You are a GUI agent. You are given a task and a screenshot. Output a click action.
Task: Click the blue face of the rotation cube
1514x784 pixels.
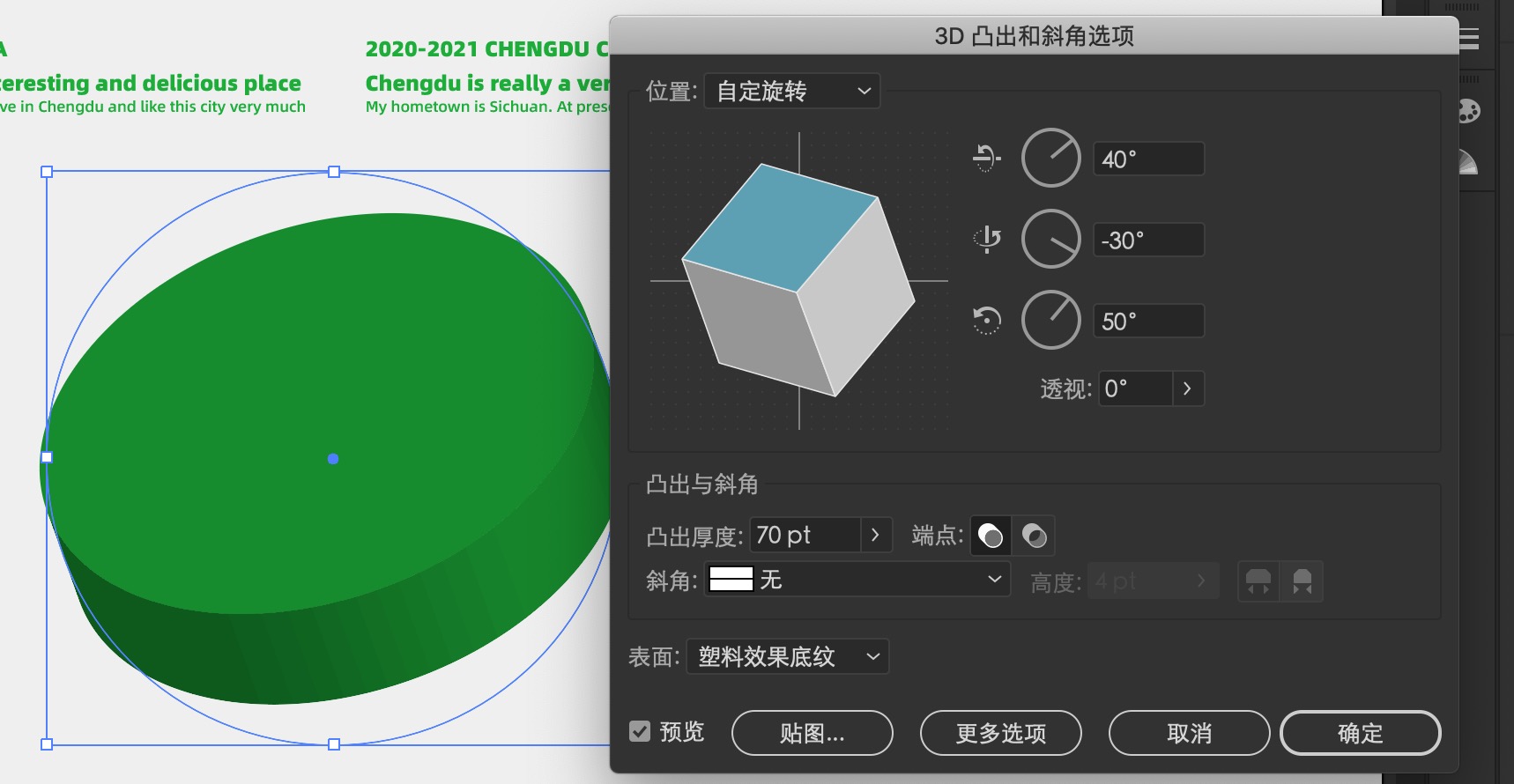(778, 225)
